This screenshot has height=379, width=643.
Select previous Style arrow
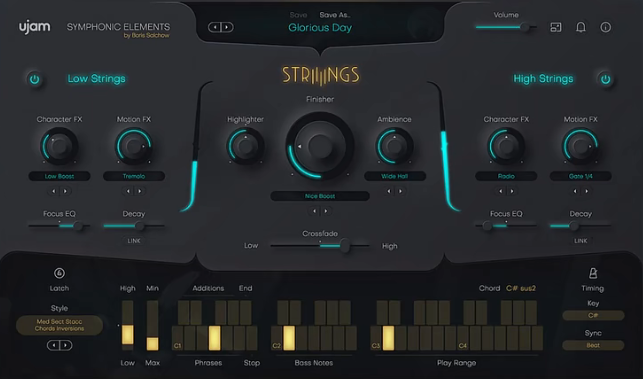(53, 345)
